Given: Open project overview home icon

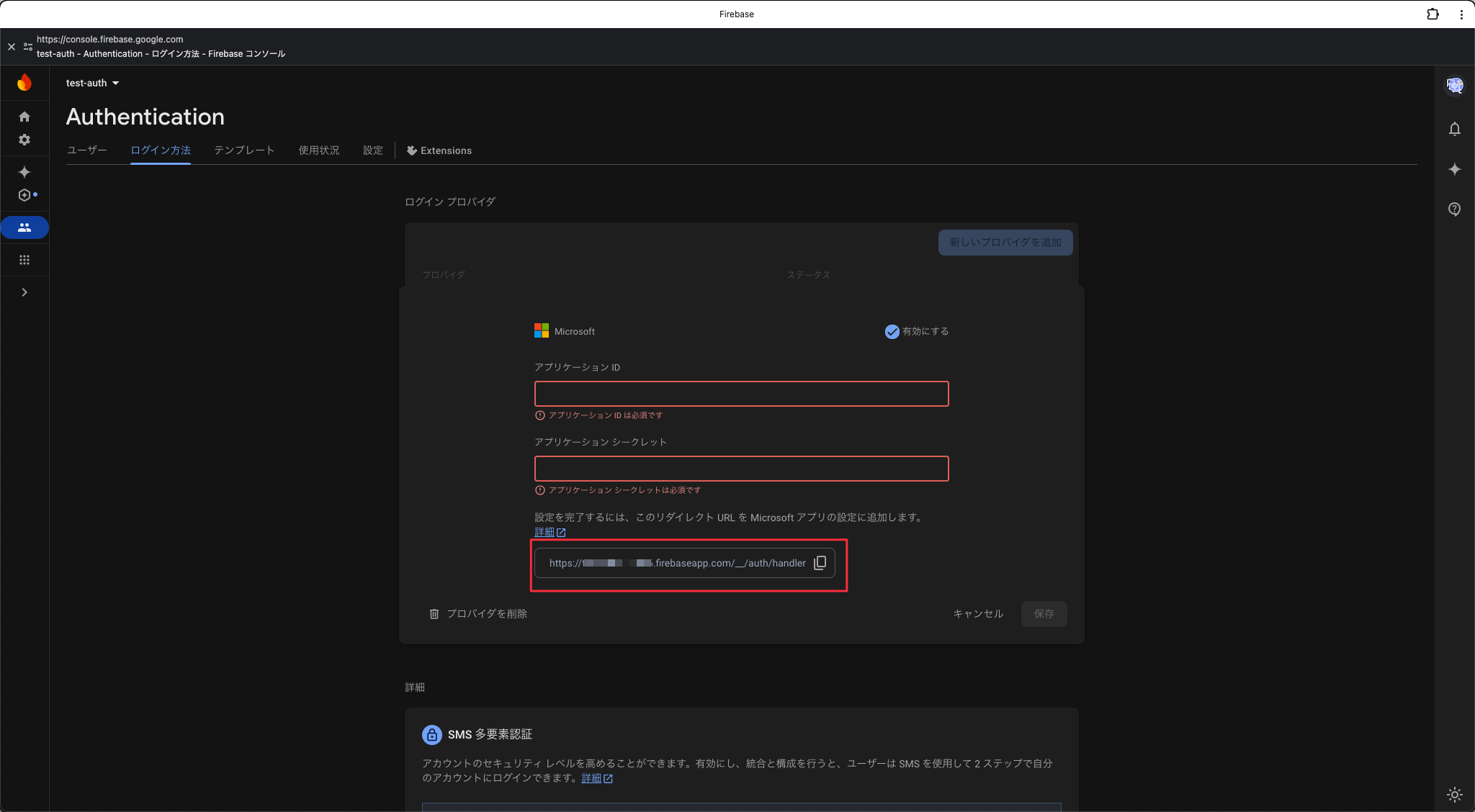Looking at the screenshot, I should click(24, 117).
